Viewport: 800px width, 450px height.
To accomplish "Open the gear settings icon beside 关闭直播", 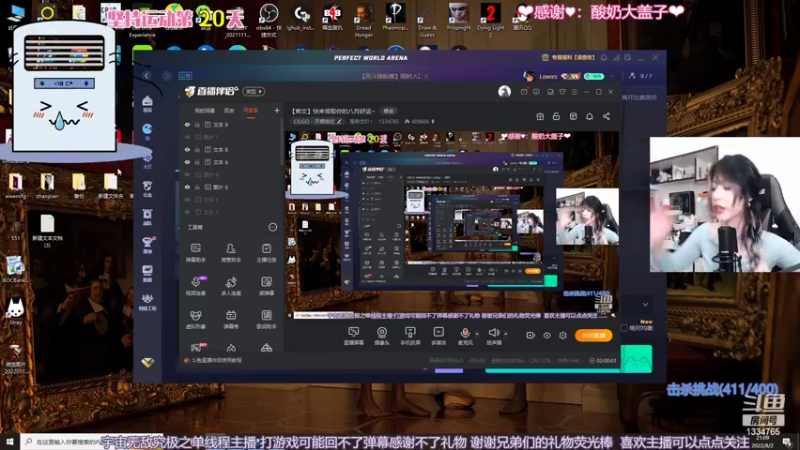I will point(563,335).
